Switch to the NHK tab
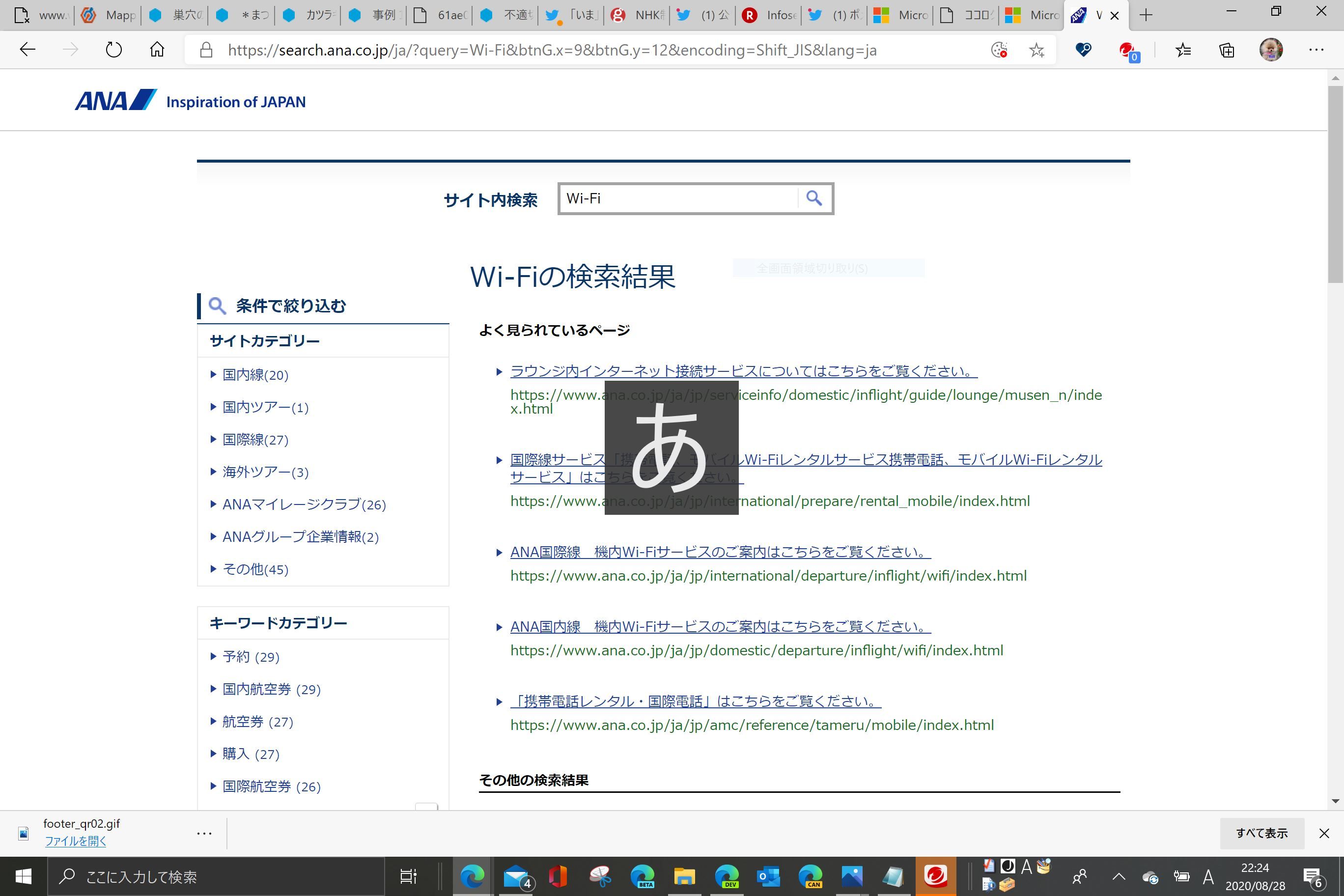The image size is (1344, 896). click(x=637, y=15)
